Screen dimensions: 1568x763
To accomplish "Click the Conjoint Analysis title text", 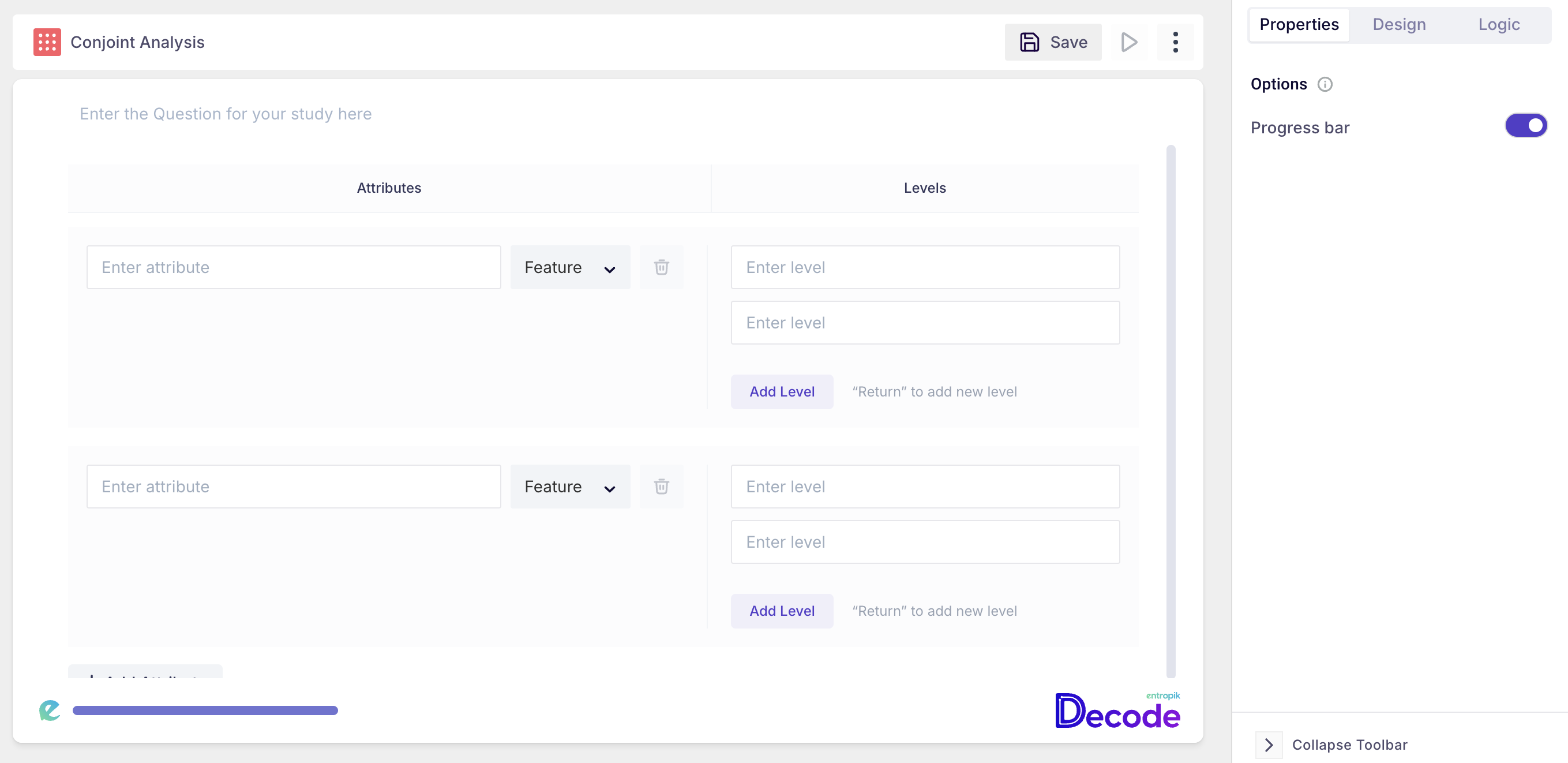I will [137, 42].
